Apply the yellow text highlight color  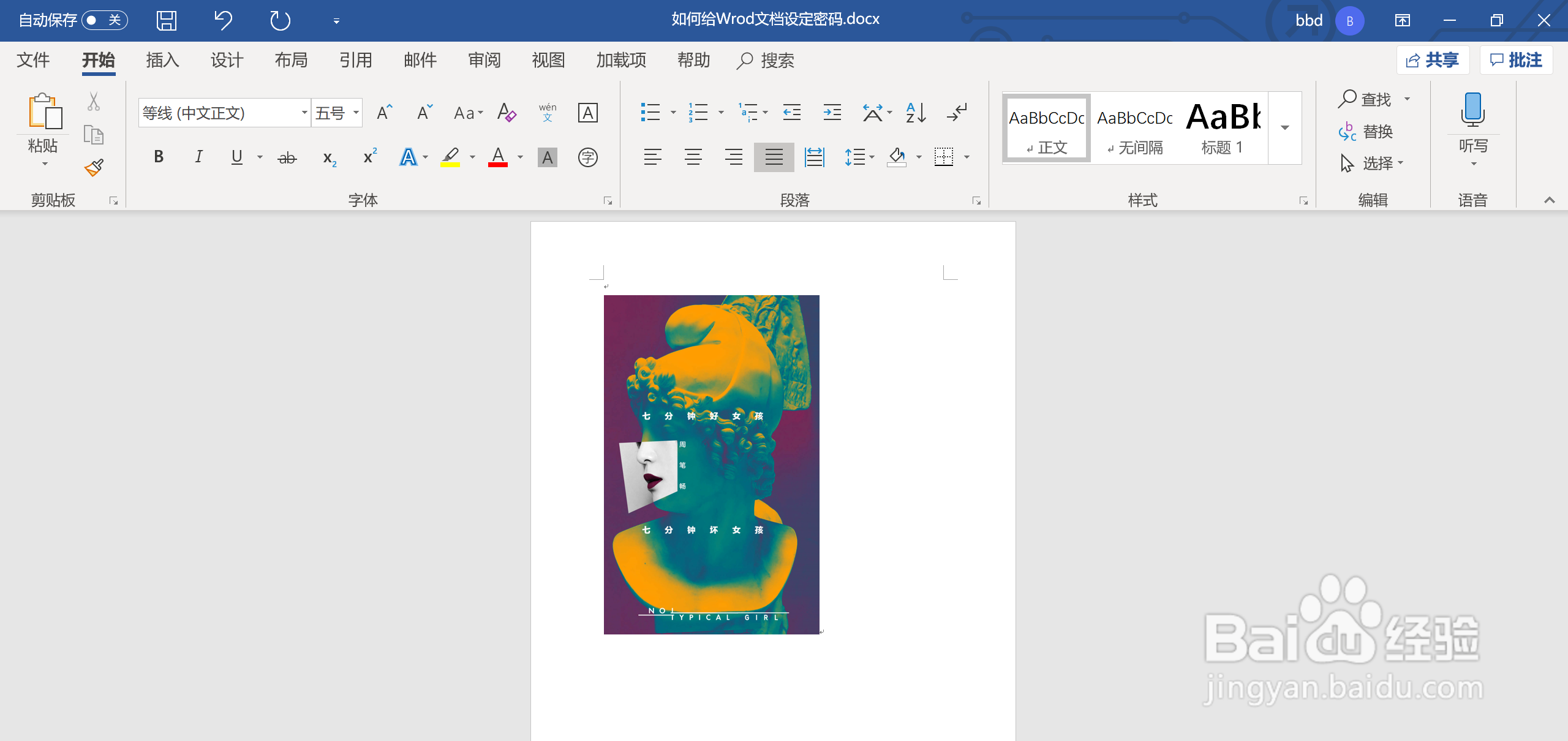[450, 157]
